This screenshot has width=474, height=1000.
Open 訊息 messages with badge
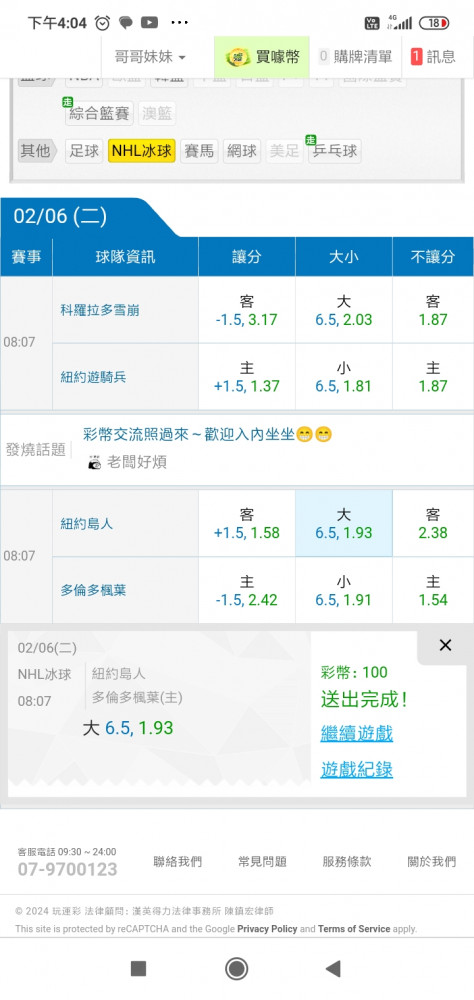[434, 57]
